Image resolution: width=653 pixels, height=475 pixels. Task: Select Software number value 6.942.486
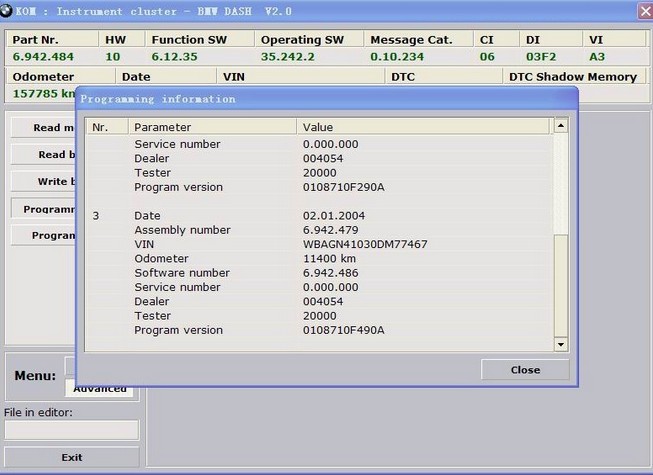[330, 273]
